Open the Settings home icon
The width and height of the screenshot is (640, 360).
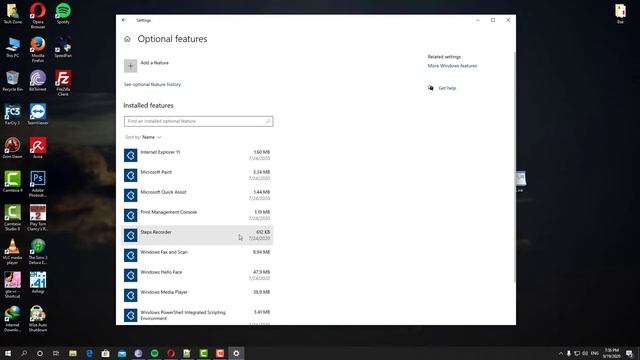(127, 39)
